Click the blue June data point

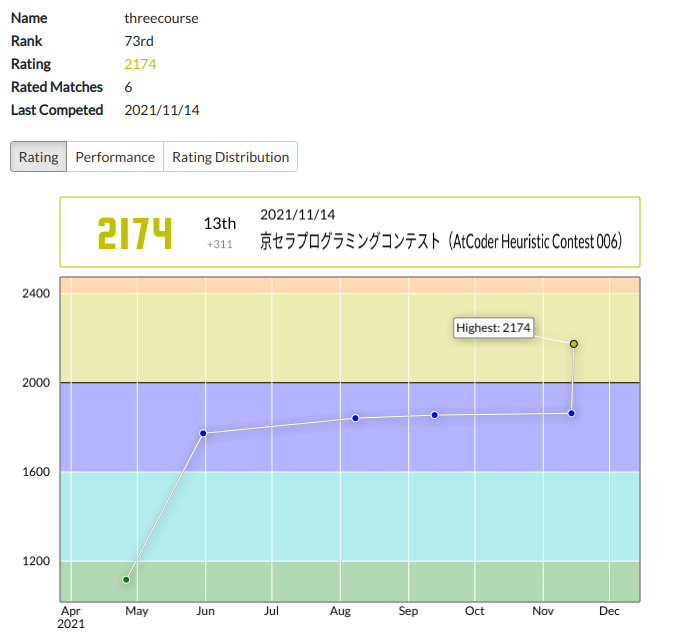[203, 433]
